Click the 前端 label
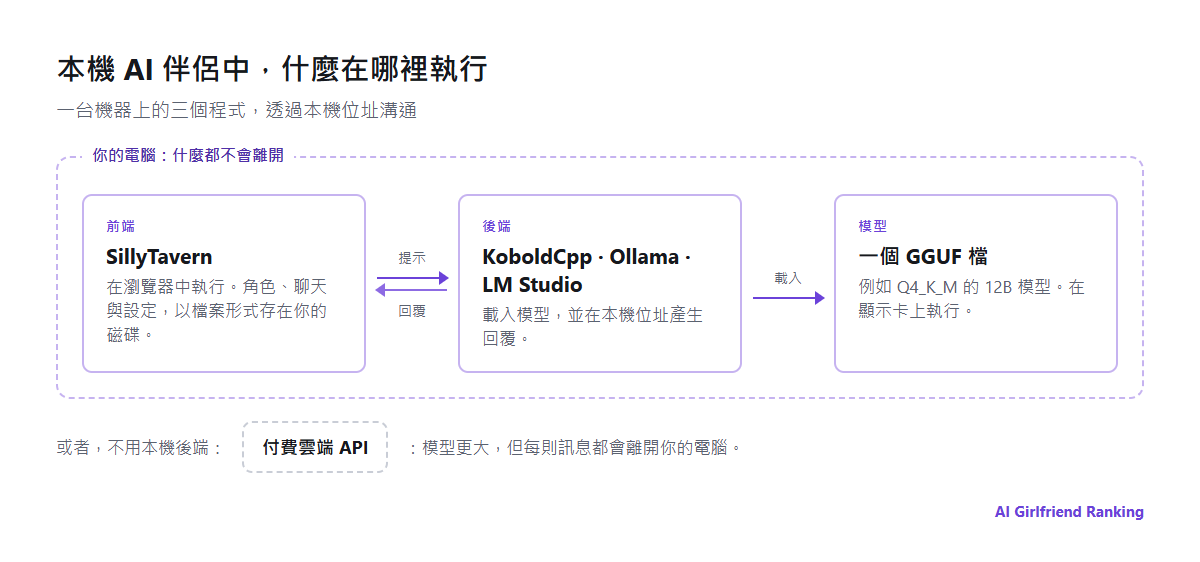Image resolution: width=1200 pixels, height=562 pixels. (120, 226)
